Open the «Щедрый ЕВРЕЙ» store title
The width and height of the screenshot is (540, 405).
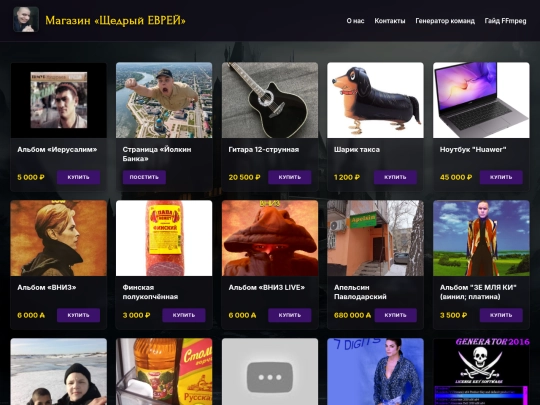115,20
